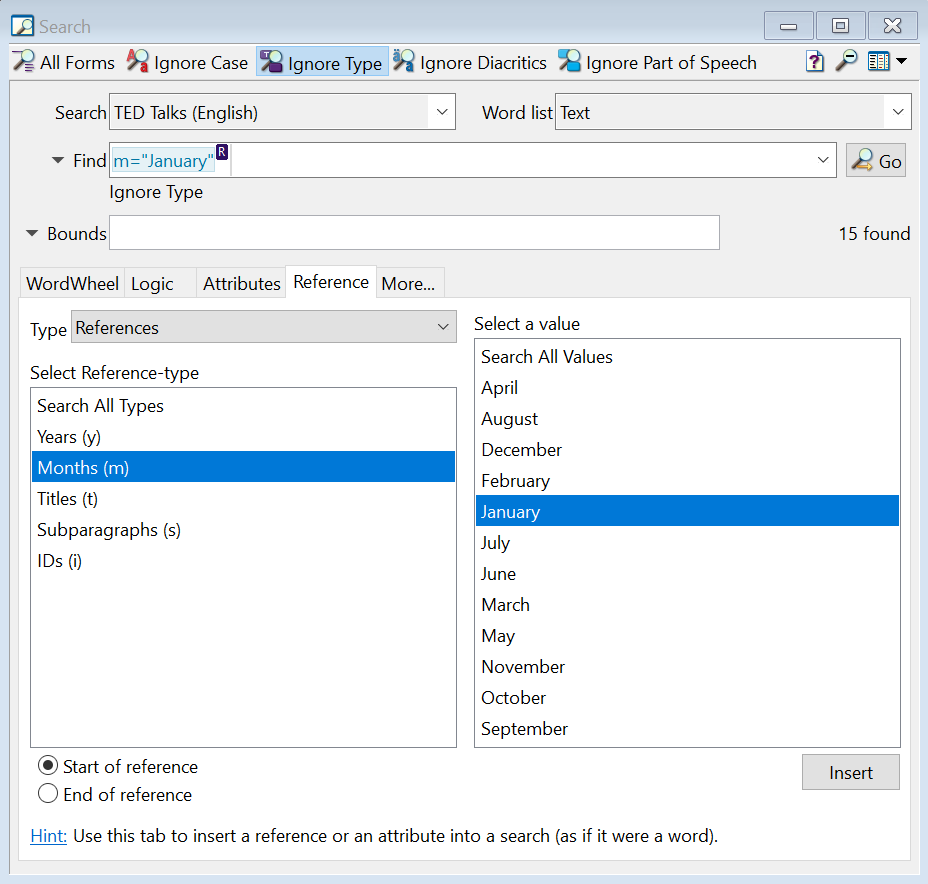
Task: Open the help icon in toolbar
Action: pos(815,62)
